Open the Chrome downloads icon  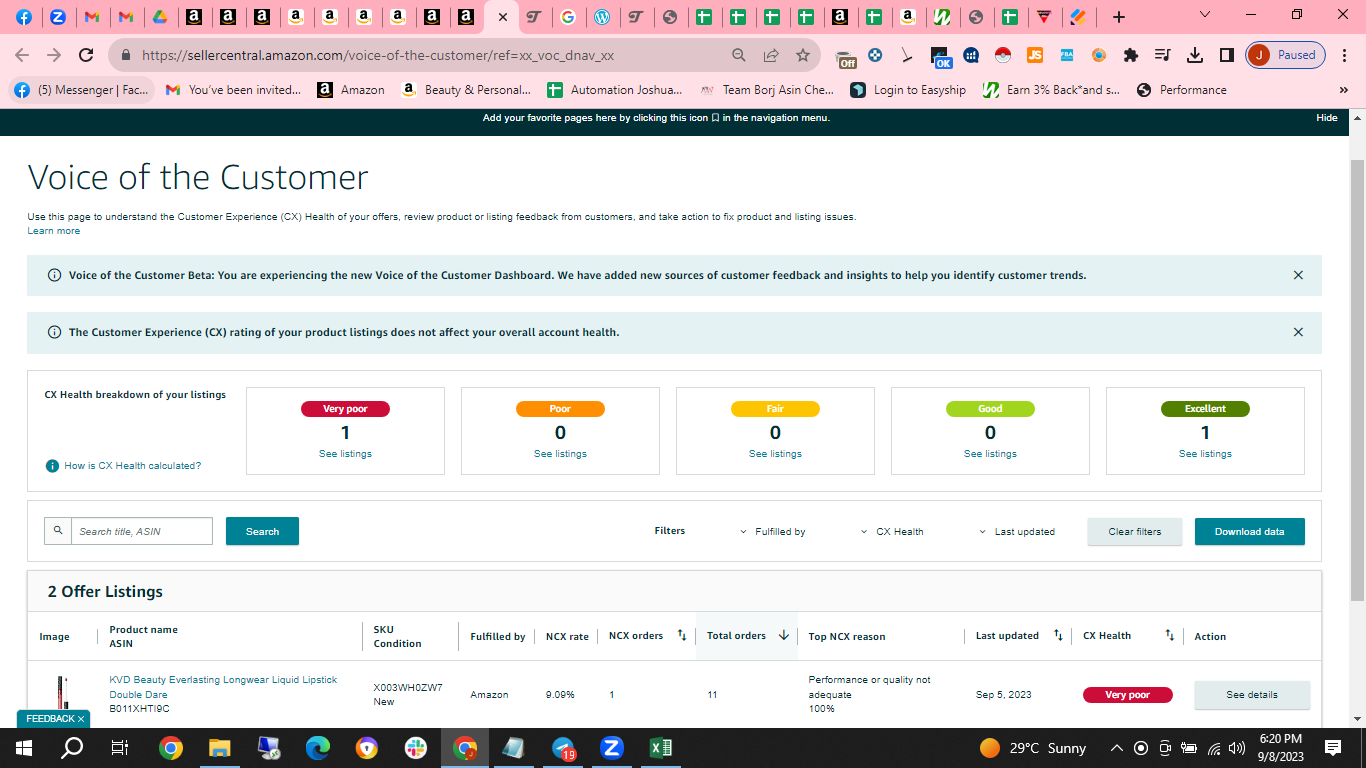pyautogui.click(x=1195, y=56)
